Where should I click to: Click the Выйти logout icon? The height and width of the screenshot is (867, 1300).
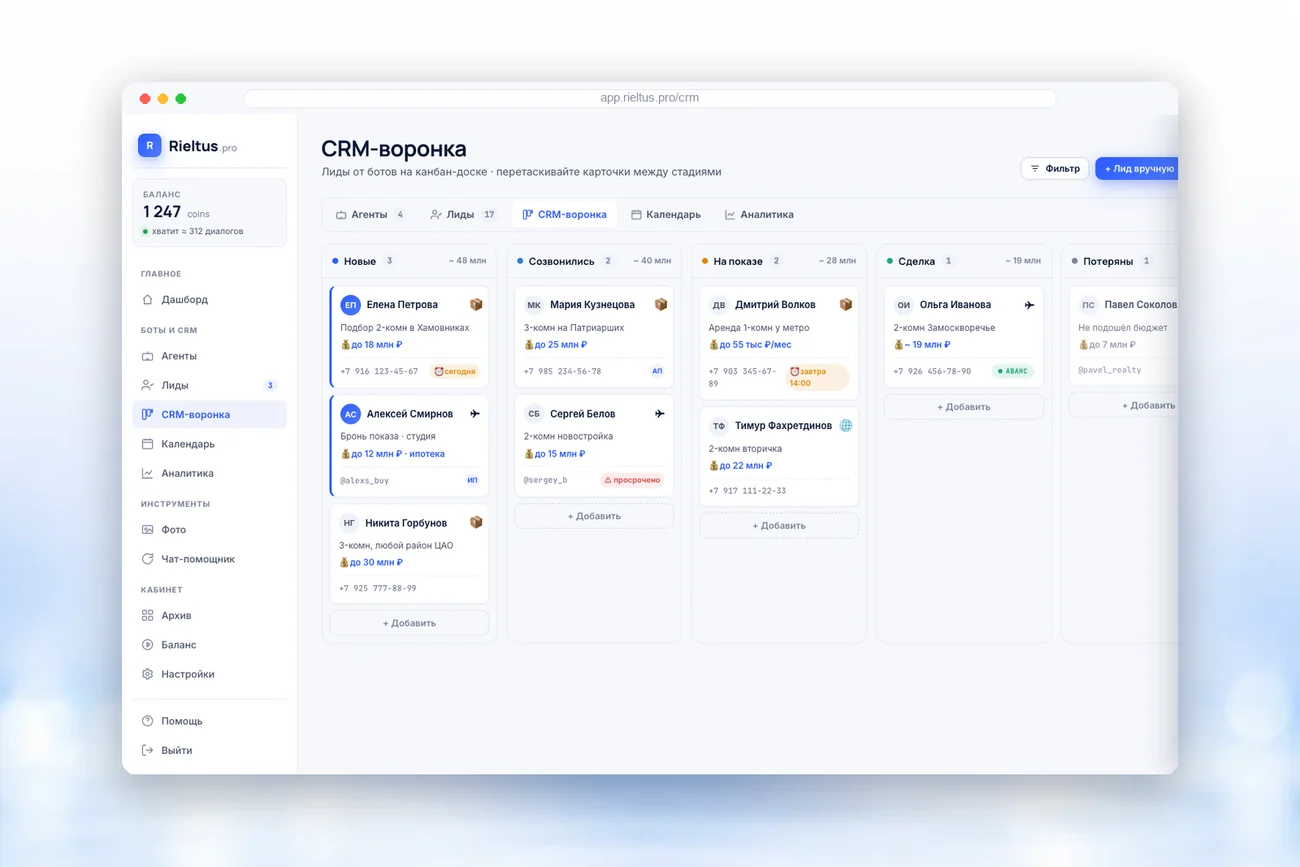point(147,750)
